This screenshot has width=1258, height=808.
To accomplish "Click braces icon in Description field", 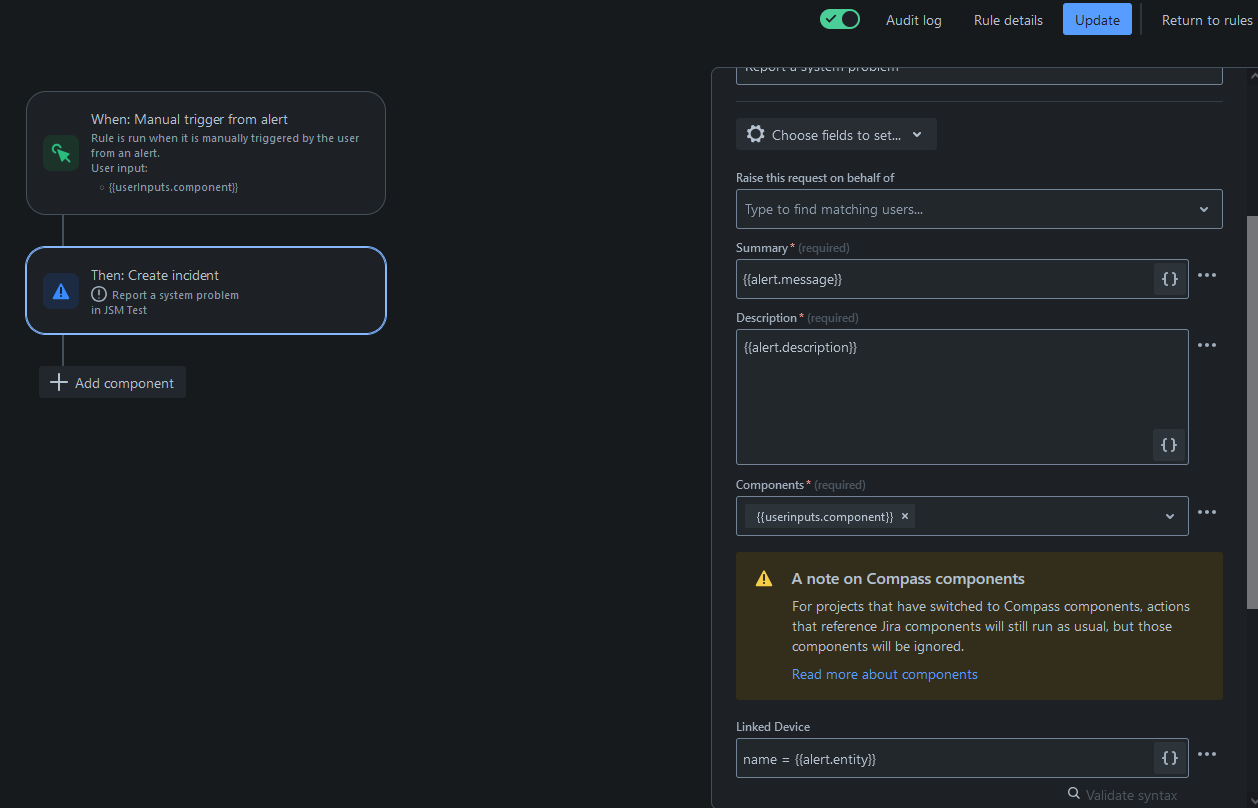I will coord(1169,445).
